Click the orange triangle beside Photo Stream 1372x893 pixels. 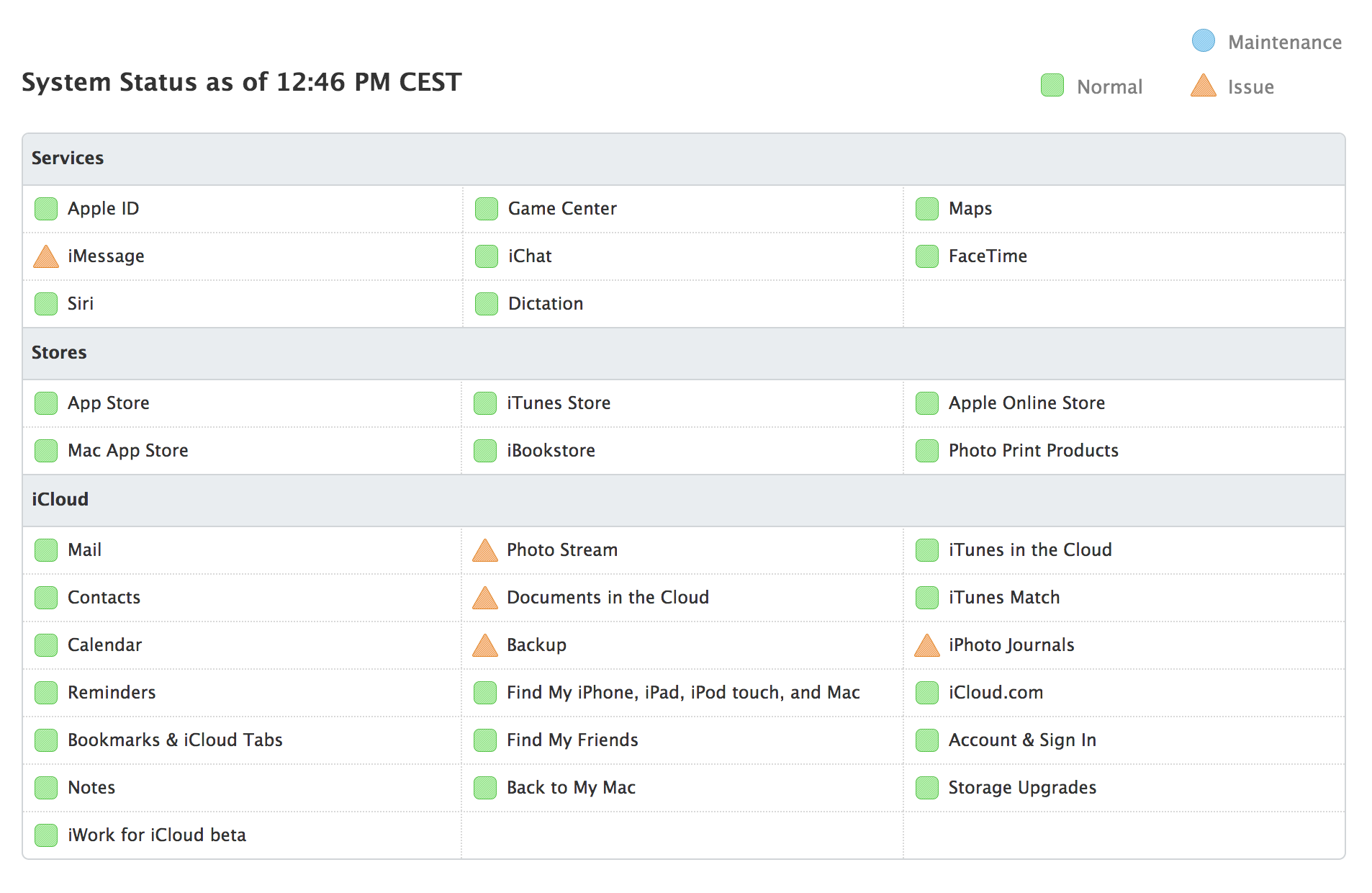pos(485,550)
